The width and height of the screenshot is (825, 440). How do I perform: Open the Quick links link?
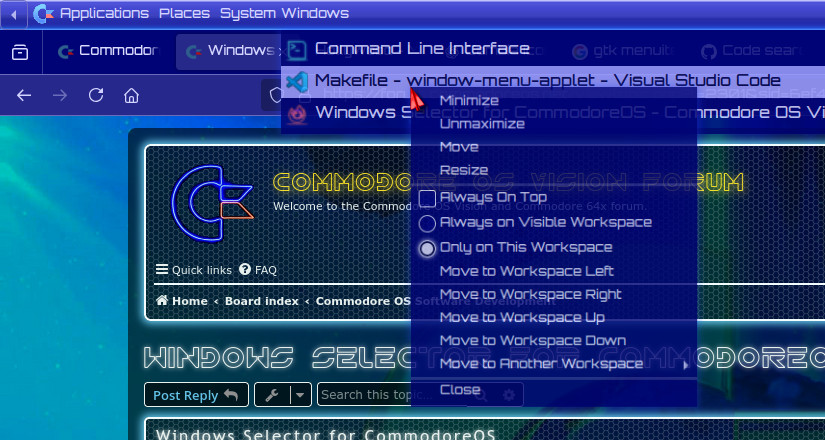[x=202, y=270]
